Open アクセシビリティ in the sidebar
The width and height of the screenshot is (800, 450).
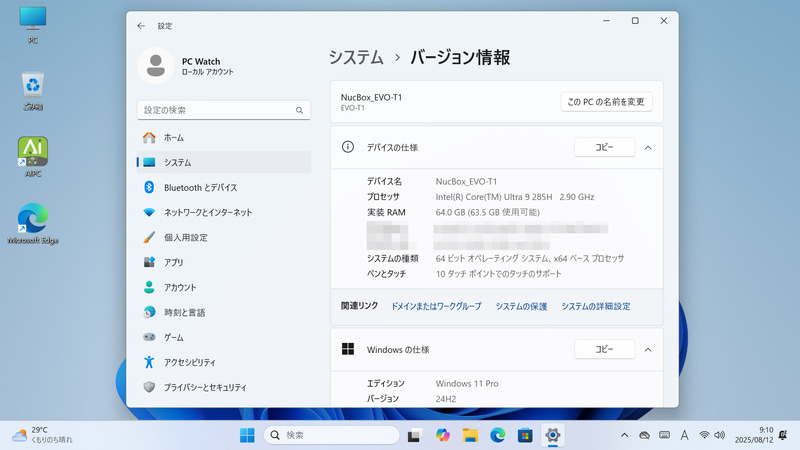coord(223,362)
